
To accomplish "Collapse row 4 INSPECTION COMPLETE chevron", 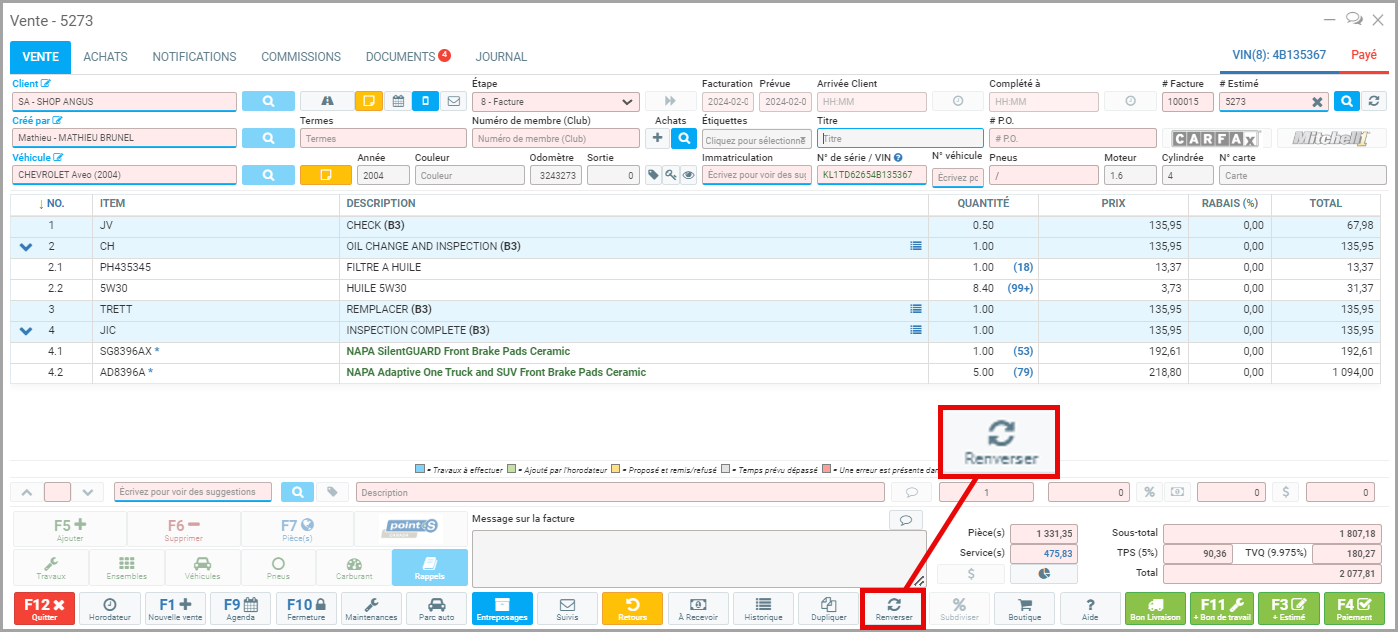I will pyautogui.click(x=26, y=330).
